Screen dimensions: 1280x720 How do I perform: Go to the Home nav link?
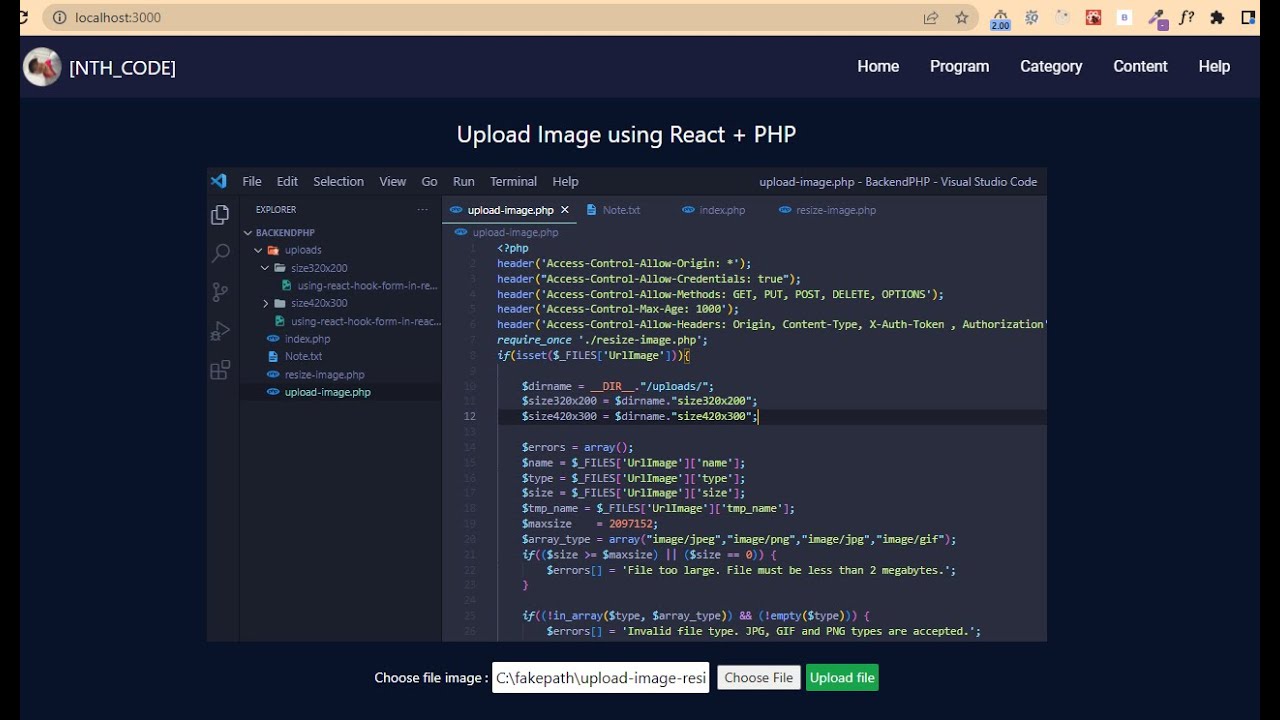[x=878, y=66]
